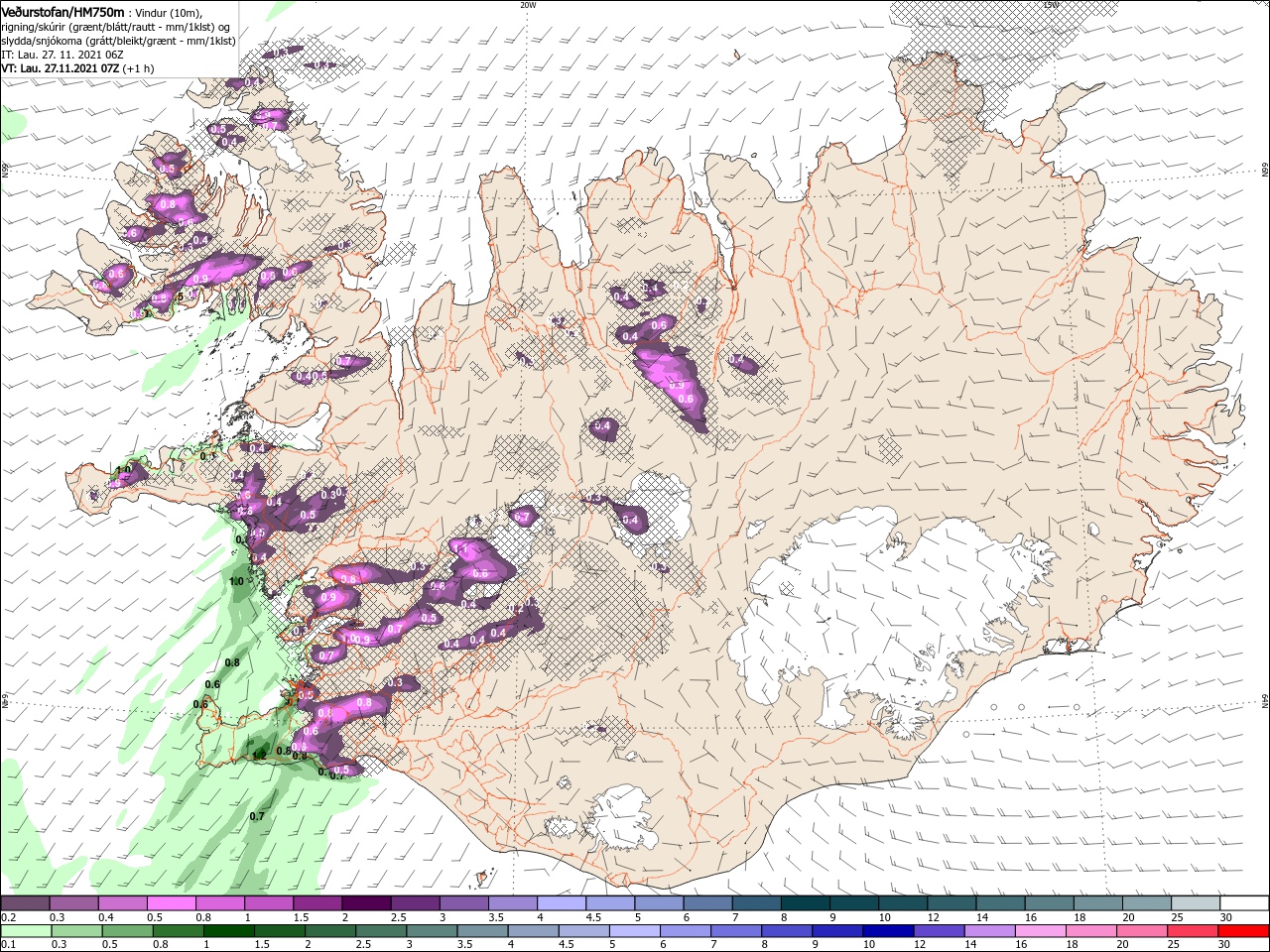Click the 15W longitude label

[1050, 4]
